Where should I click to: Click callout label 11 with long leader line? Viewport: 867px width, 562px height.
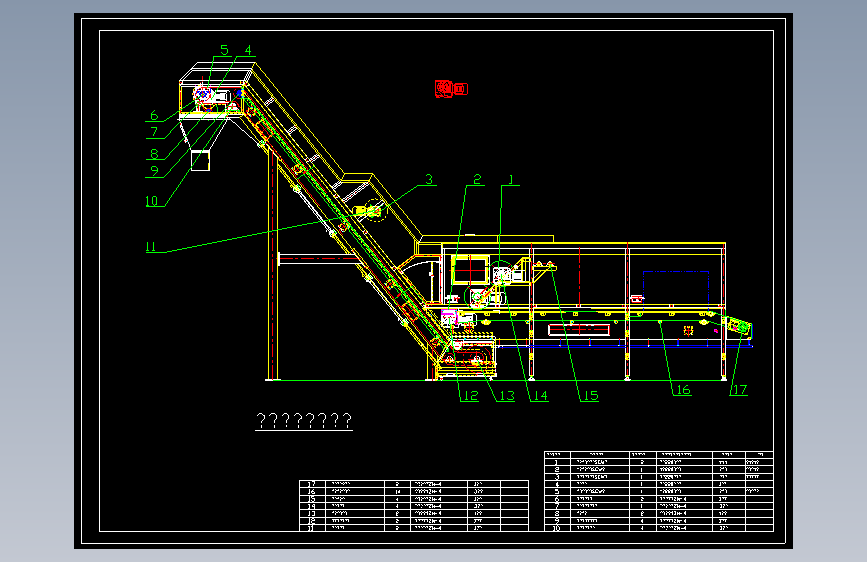click(150, 247)
